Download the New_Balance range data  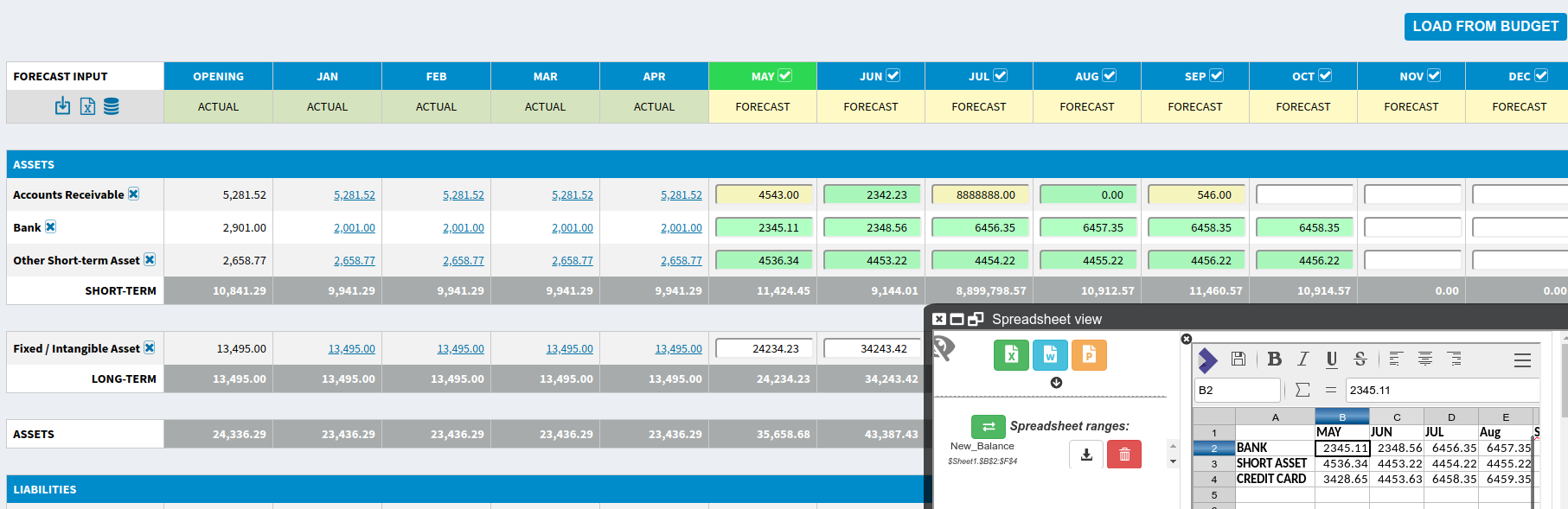pos(1086,454)
